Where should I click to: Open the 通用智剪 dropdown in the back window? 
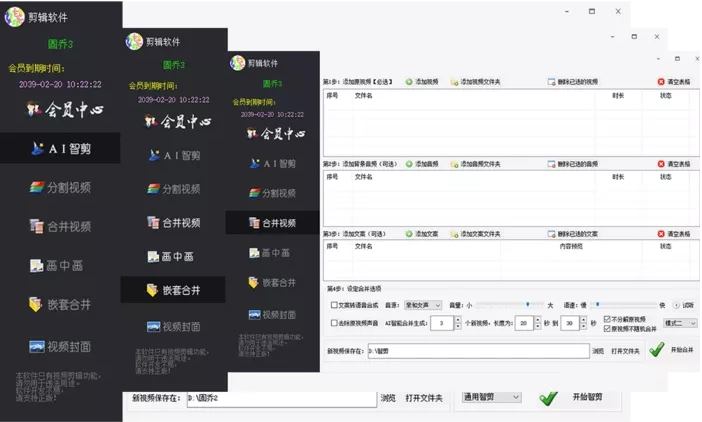coord(492,397)
